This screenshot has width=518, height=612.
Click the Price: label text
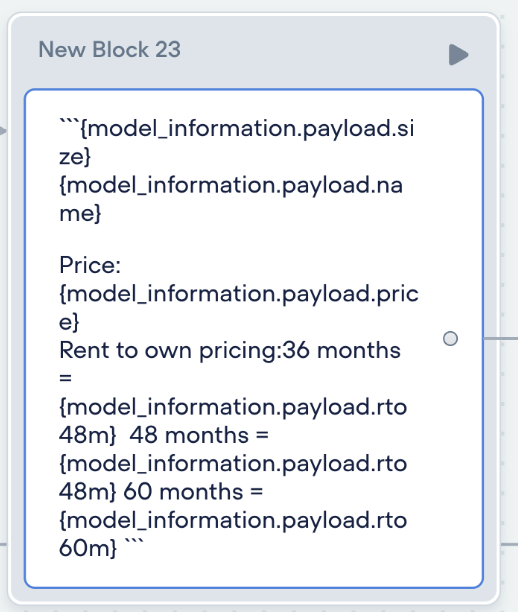coord(90,265)
